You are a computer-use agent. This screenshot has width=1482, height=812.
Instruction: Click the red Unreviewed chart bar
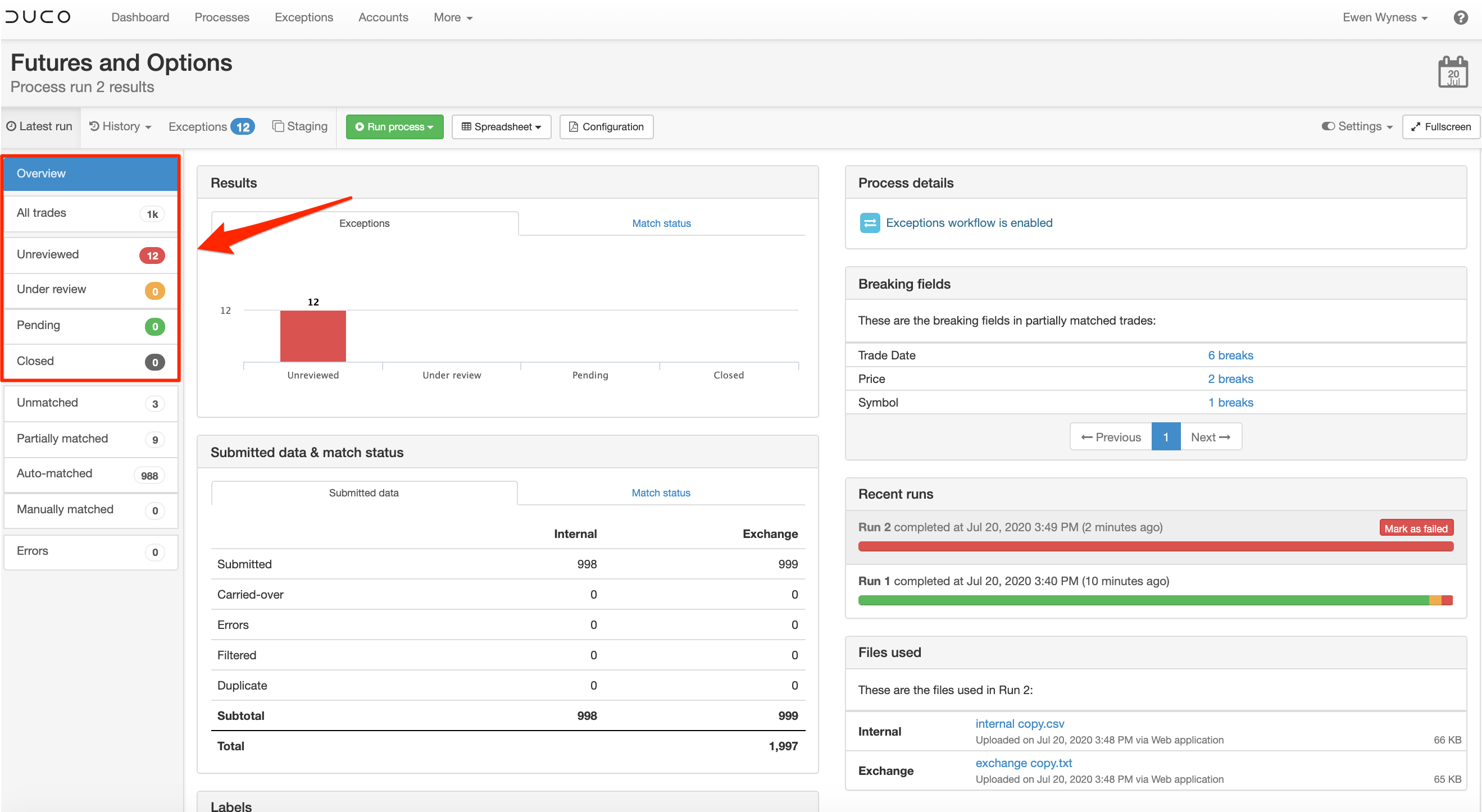click(312, 336)
